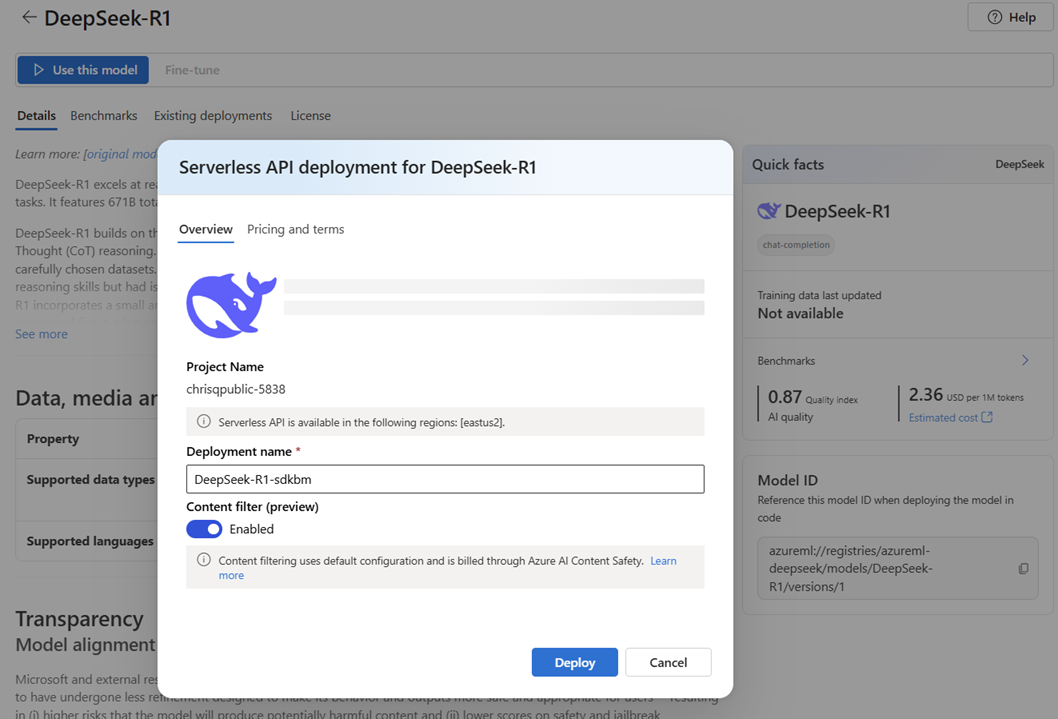Click the Deploy button
This screenshot has width=1058, height=719.
click(x=574, y=662)
